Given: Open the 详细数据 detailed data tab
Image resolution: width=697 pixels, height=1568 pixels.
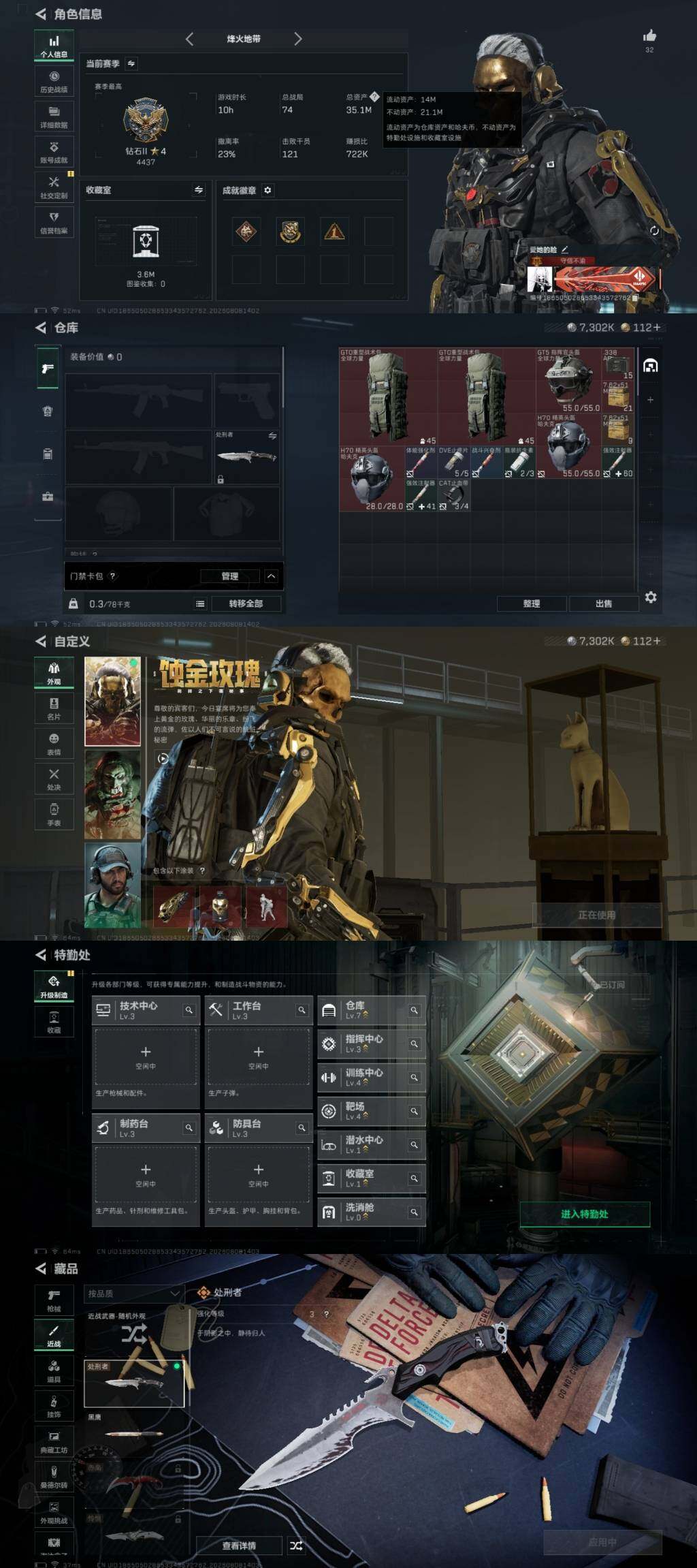Looking at the screenshot, I should click(x=53, y=116).
